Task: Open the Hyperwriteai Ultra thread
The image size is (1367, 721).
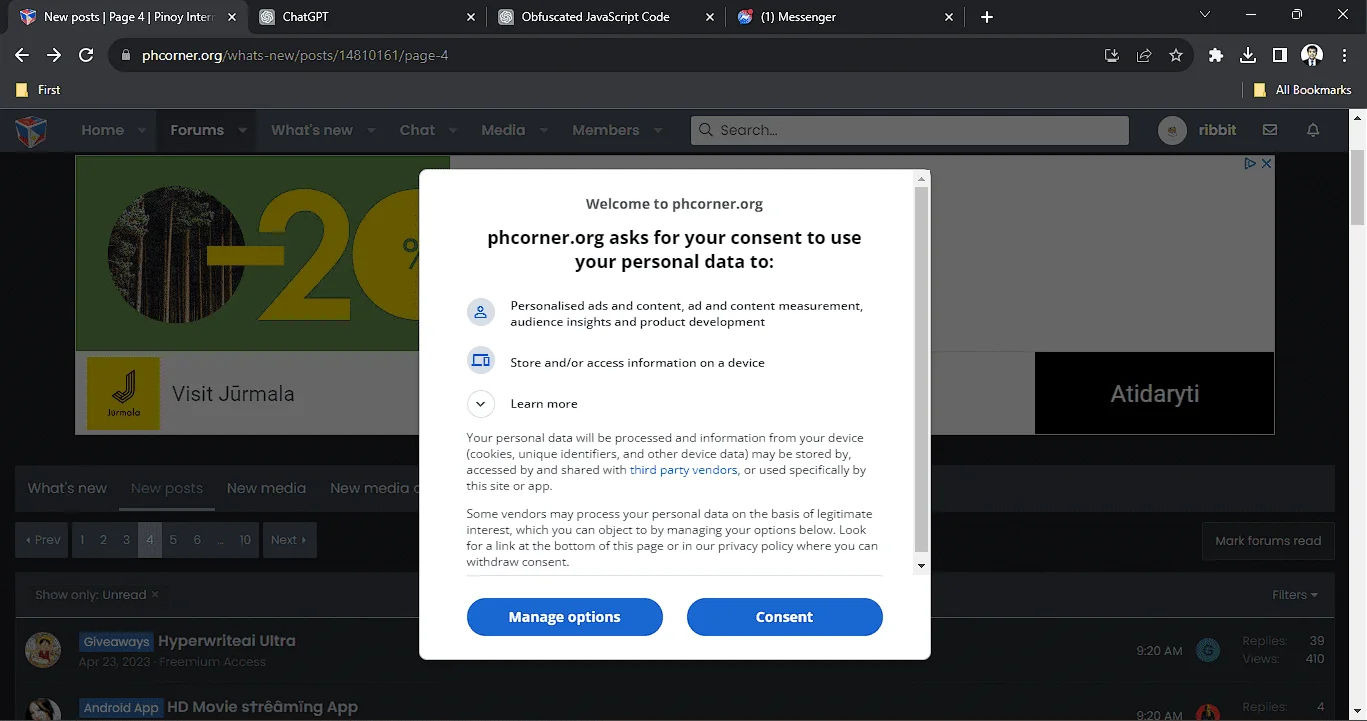Action: pos(227,641)
